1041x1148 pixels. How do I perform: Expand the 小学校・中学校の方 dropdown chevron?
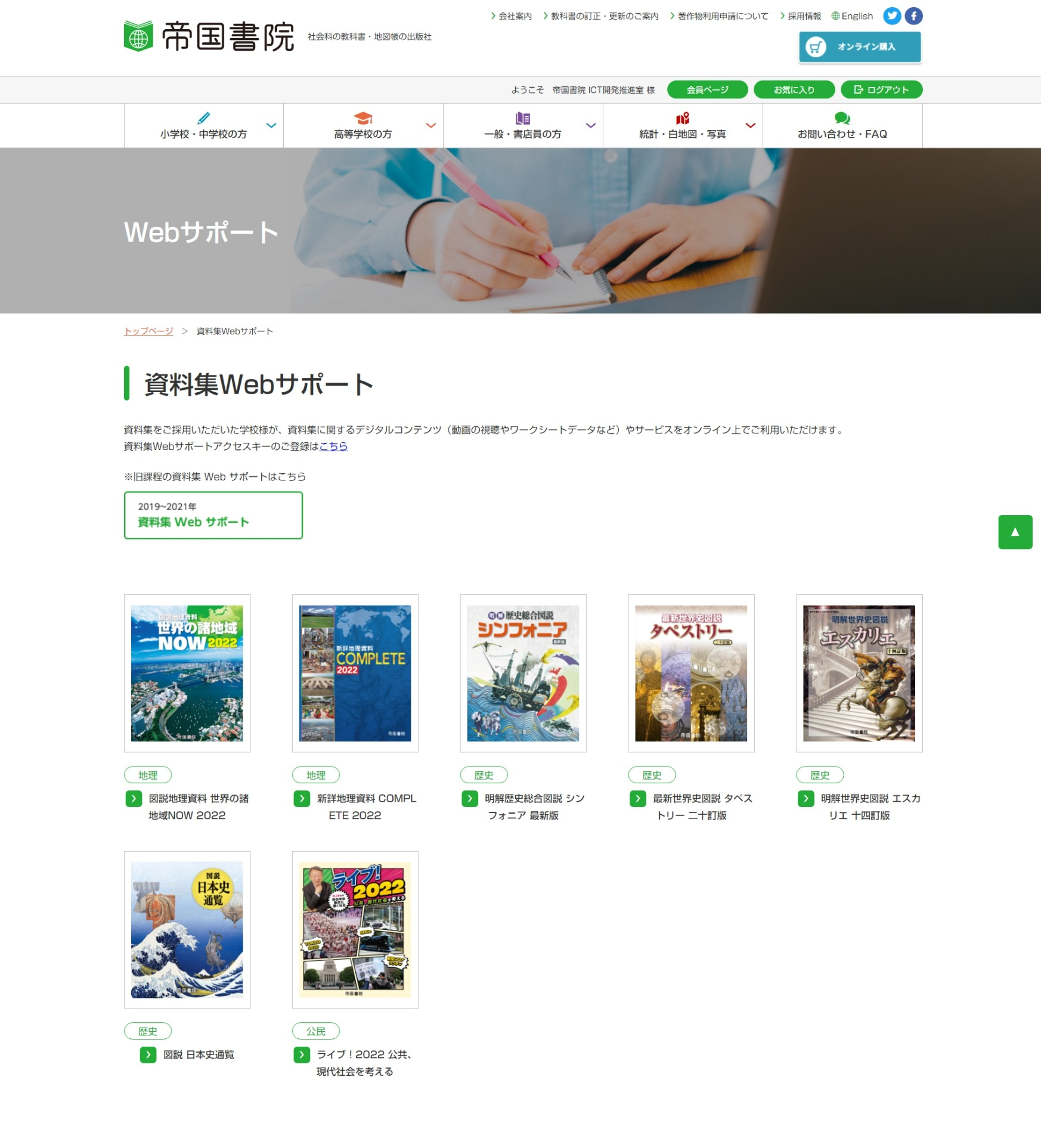271,126
